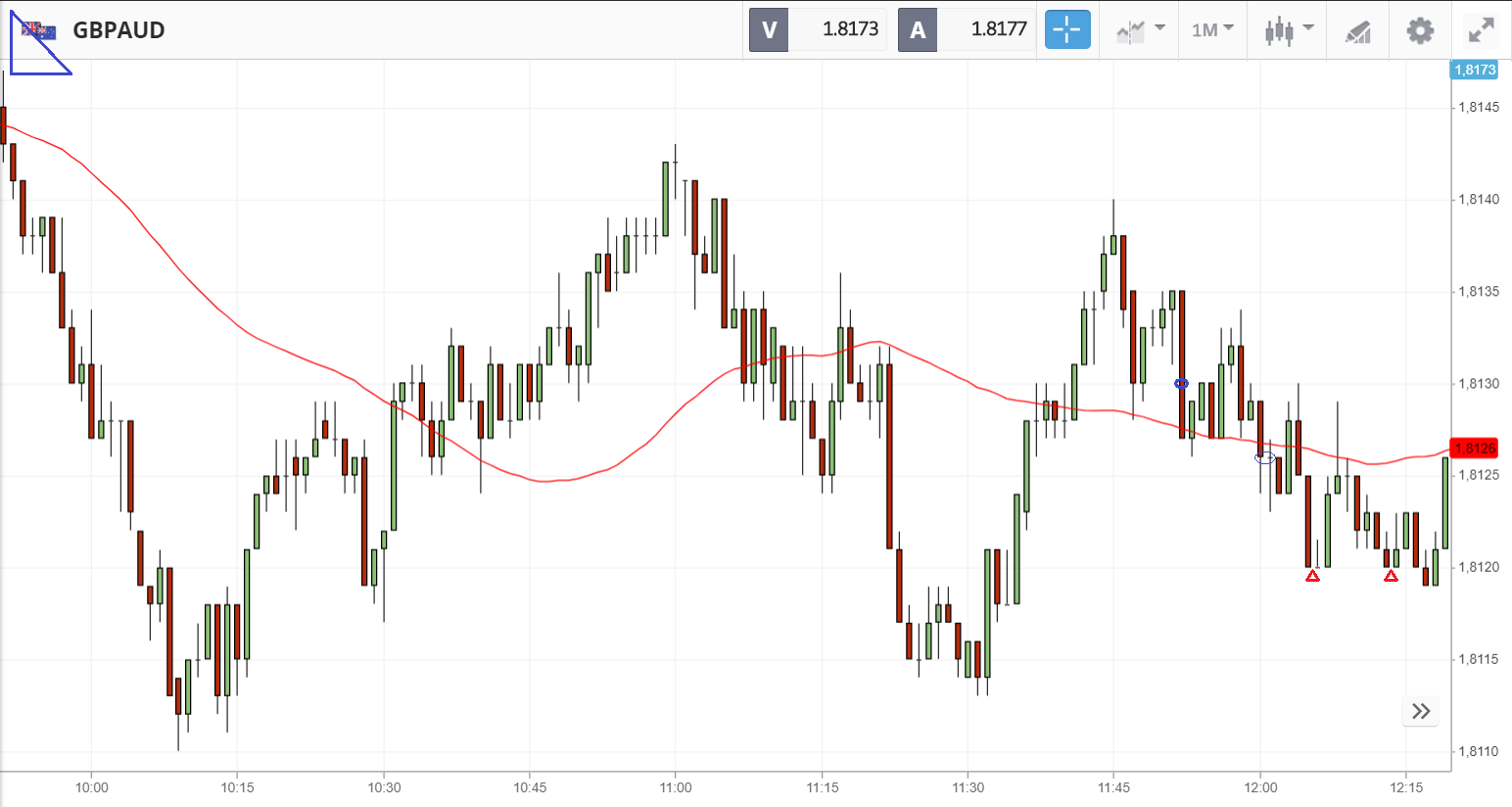Click the red triangle marker near 12:13
The image size is (1512, 807).
click(x=1391, y=576)
